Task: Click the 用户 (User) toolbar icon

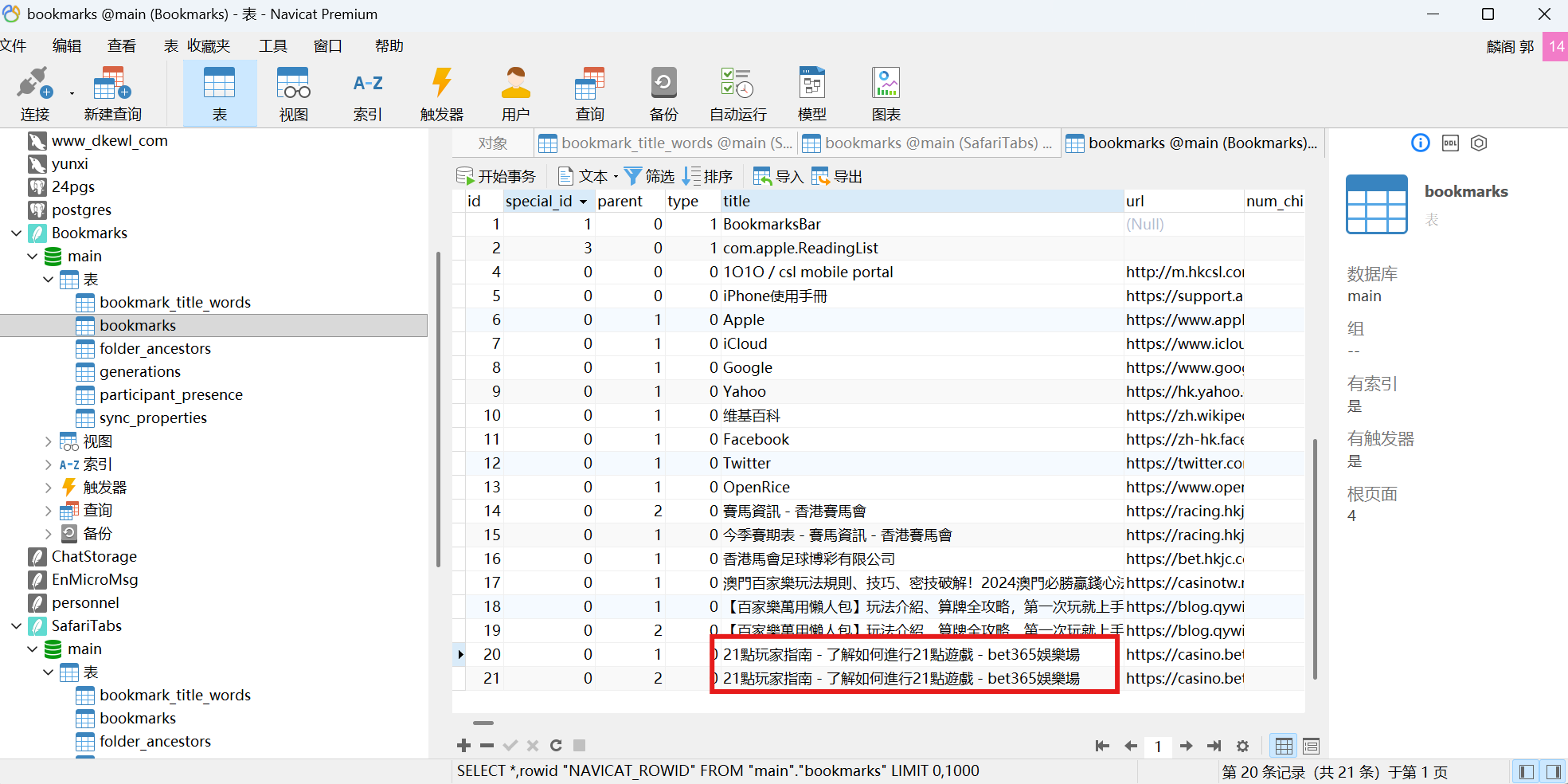Action: tap(515, 93)
